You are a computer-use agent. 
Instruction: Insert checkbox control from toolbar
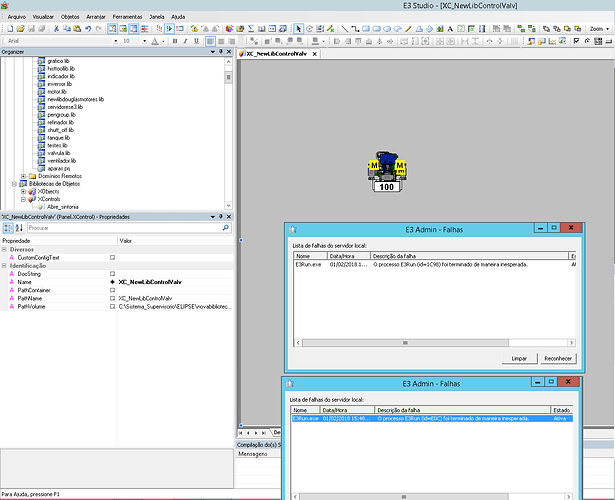pos(576,41)
